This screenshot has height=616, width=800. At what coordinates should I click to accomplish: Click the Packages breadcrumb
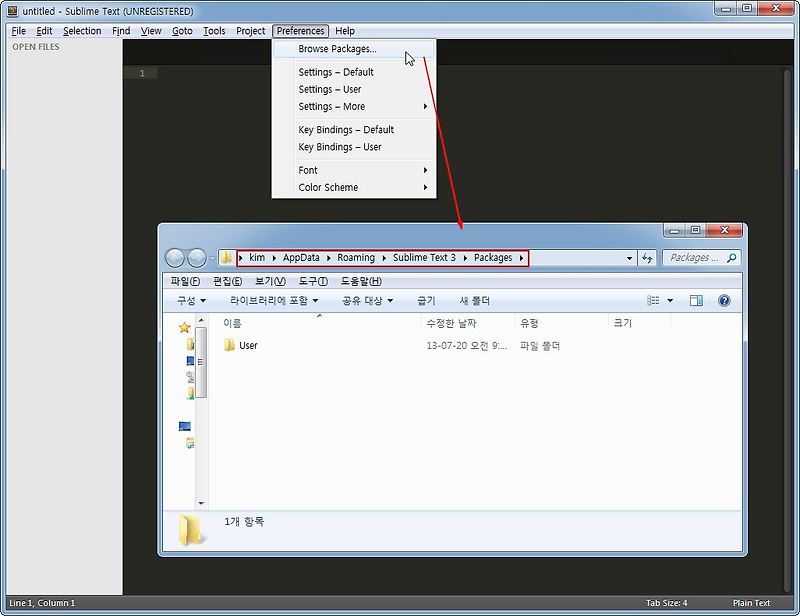(x=493, y=258)
